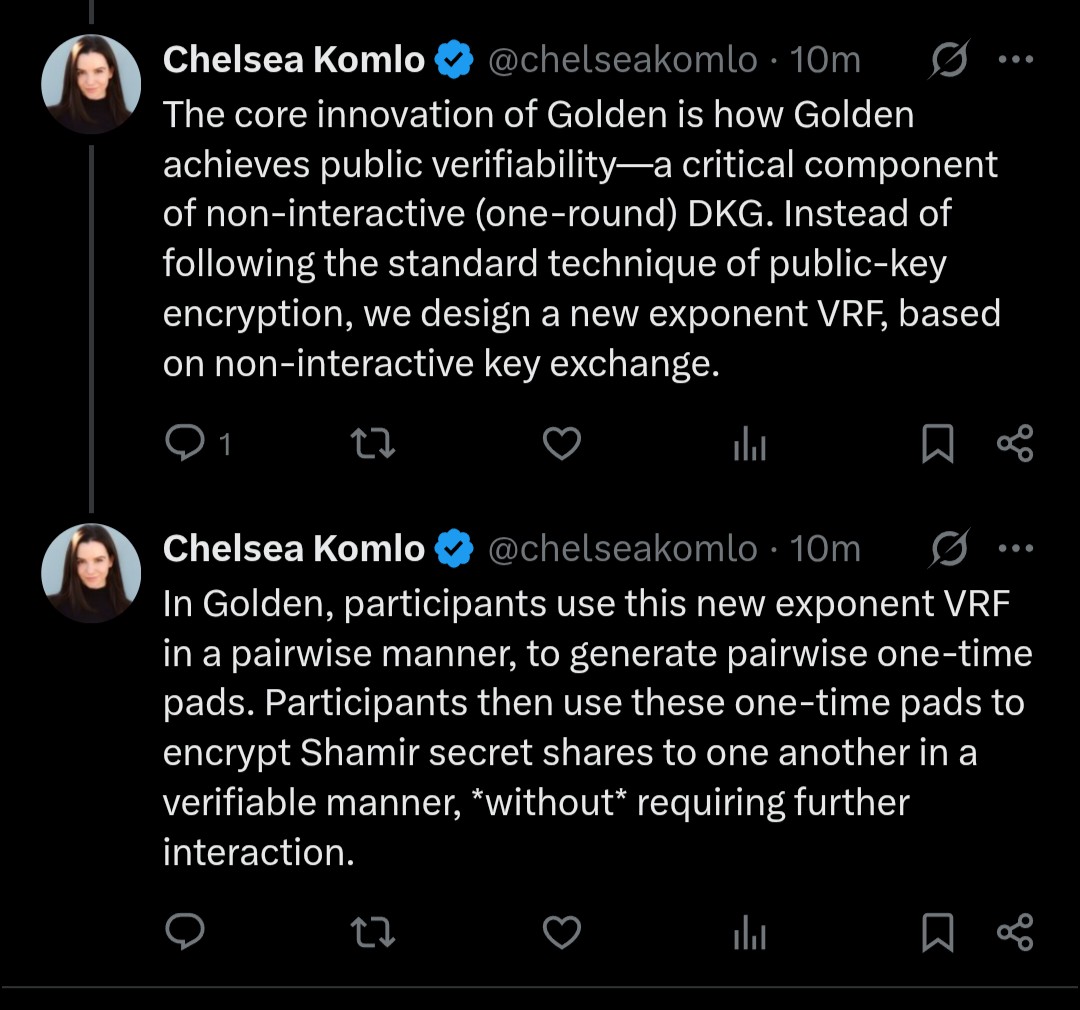
Task: Open more options menu on second tweet
Action: [x=1015, y=548]
